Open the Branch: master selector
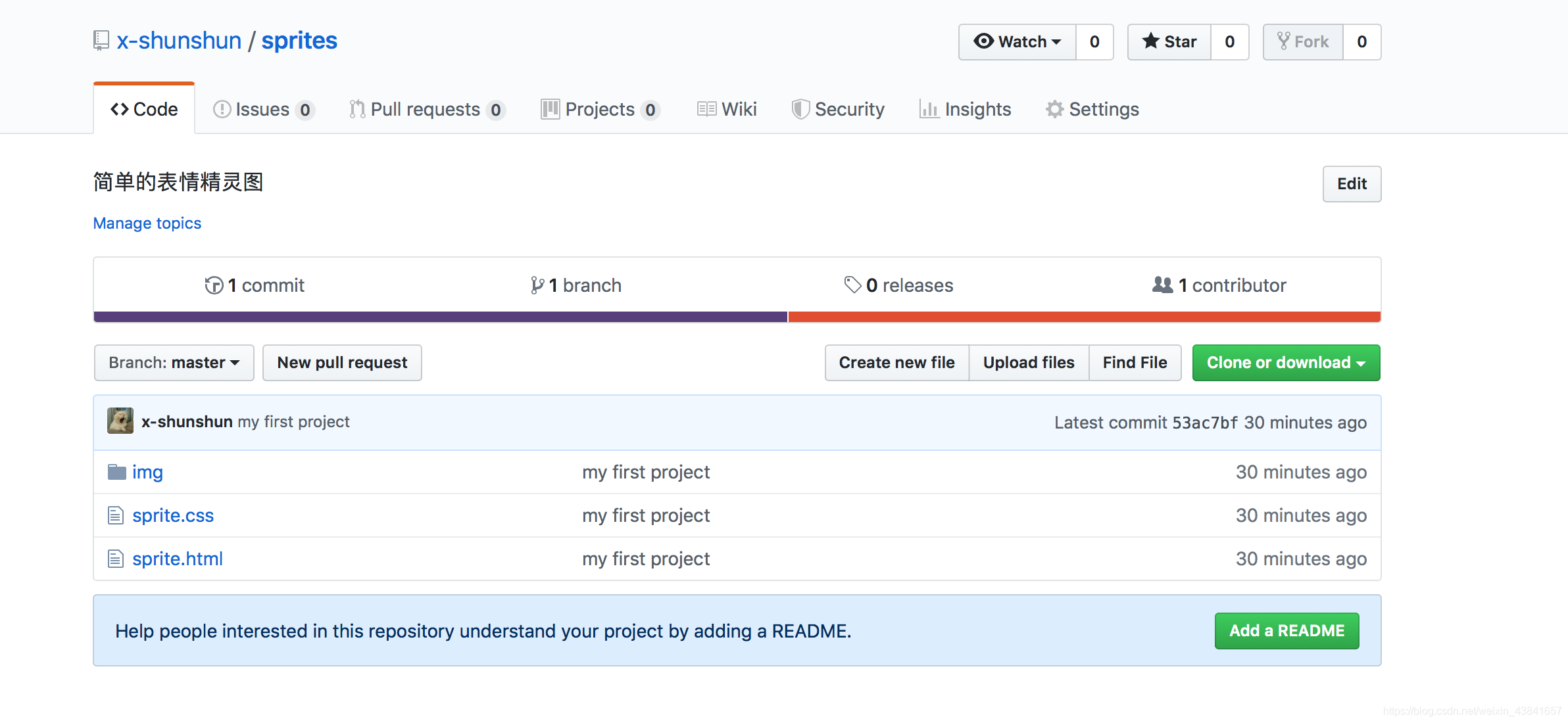The image size is (1568, 723). point(174,363)
